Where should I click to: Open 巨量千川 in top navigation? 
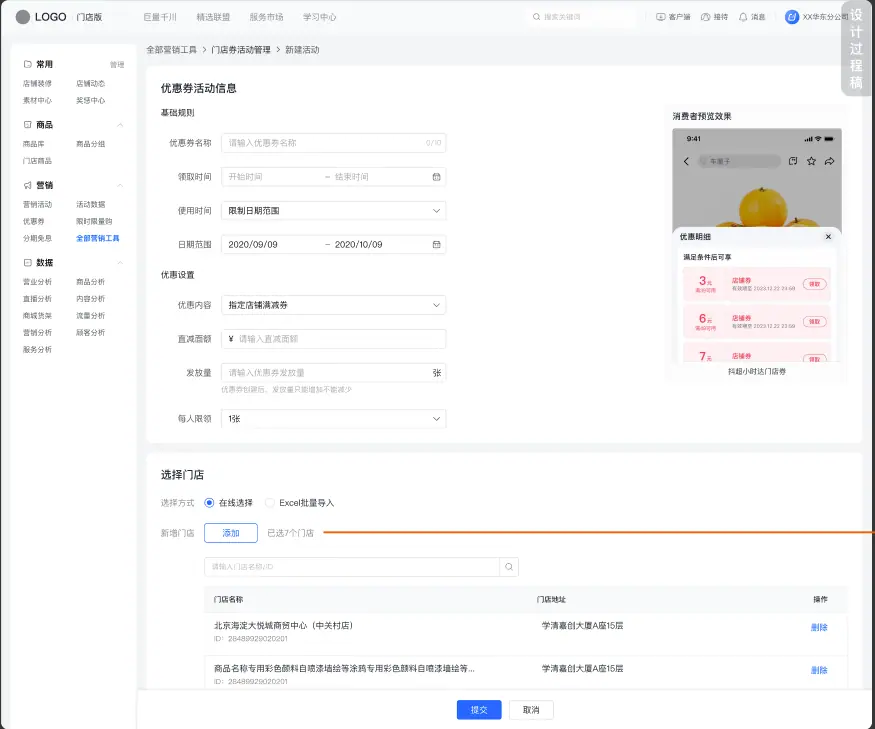click(160, 17)
